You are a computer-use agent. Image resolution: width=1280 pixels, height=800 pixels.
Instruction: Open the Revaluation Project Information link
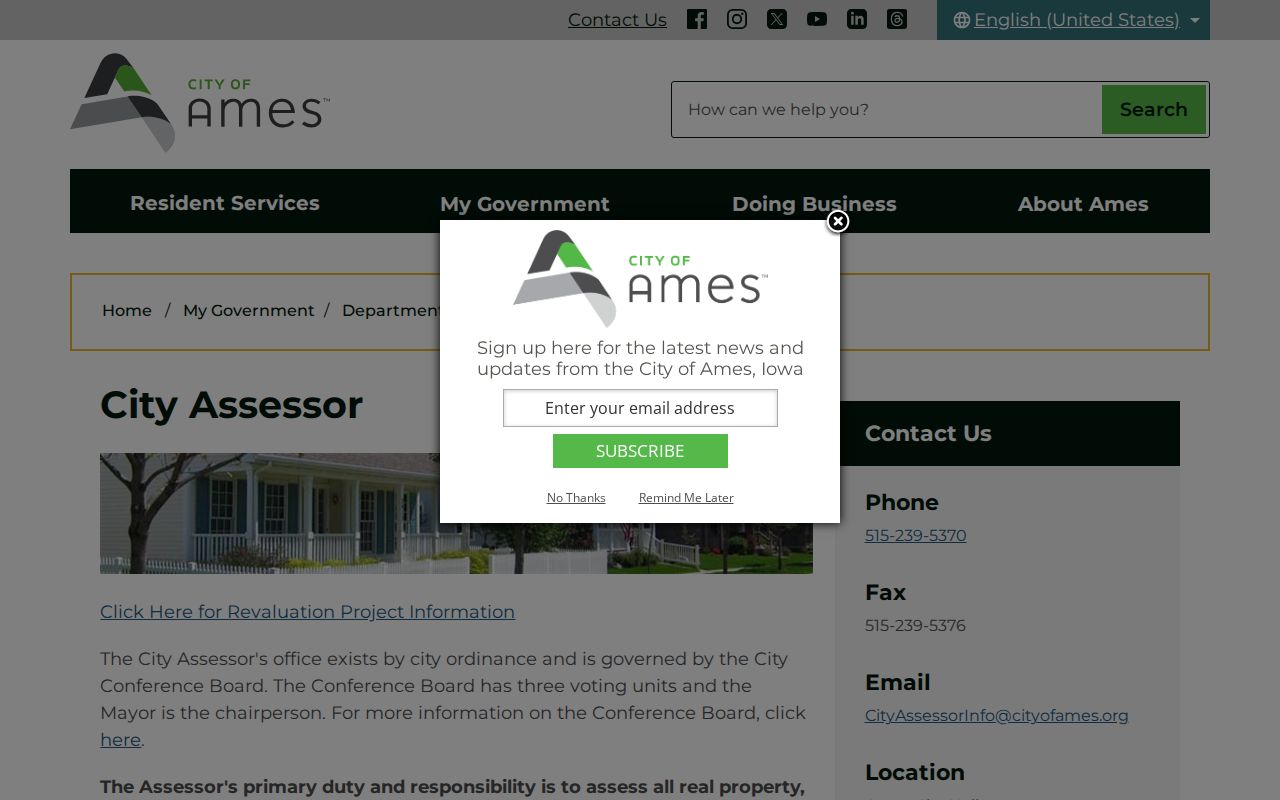[307, 612]
